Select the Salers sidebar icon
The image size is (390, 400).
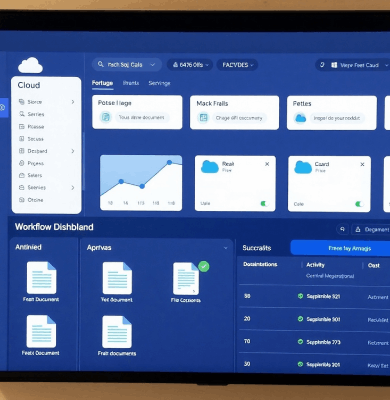[22, 175]
